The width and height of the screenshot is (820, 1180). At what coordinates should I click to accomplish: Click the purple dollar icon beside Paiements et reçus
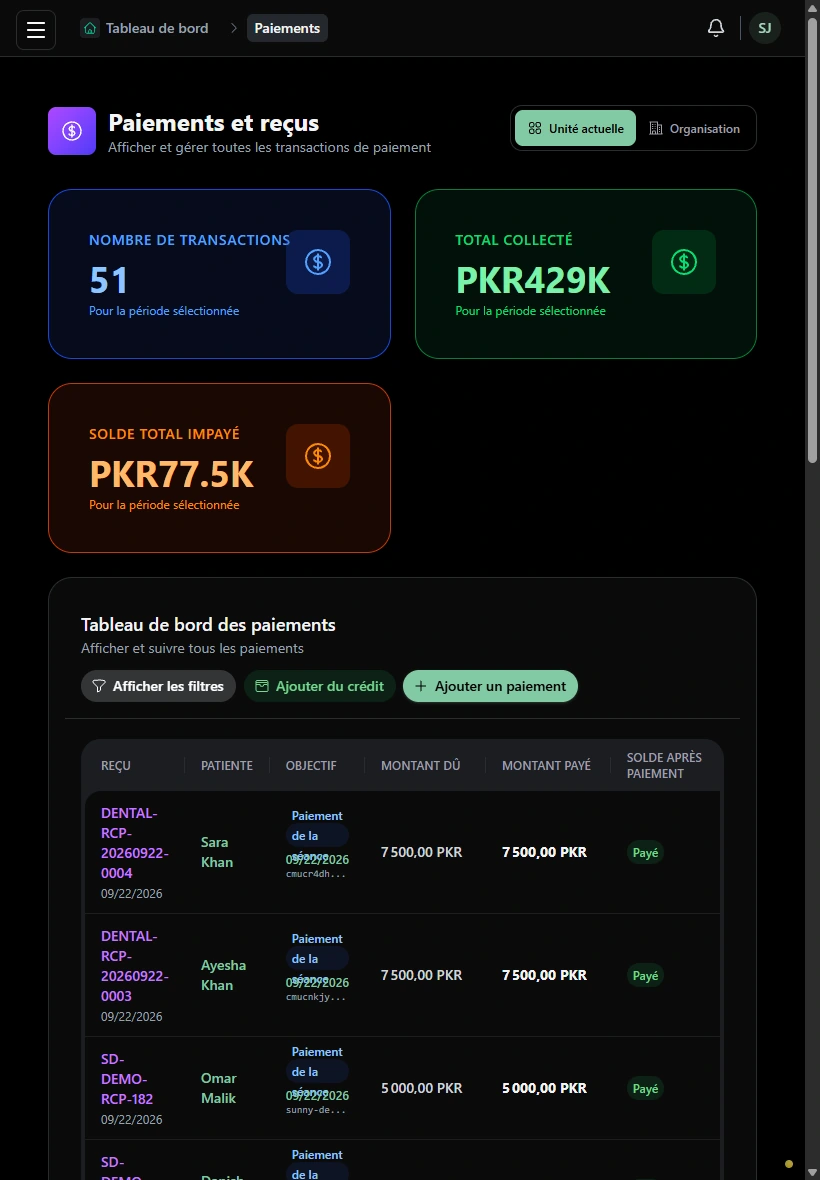72,131
